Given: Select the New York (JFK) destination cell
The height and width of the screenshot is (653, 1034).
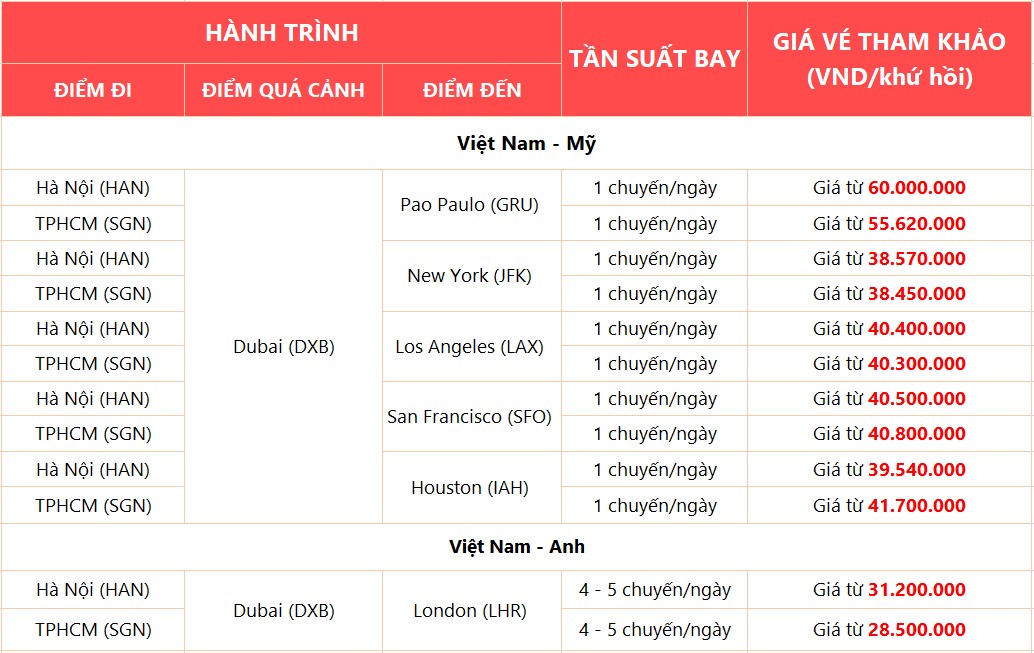Looking at the screenshot, I should 471,276.
